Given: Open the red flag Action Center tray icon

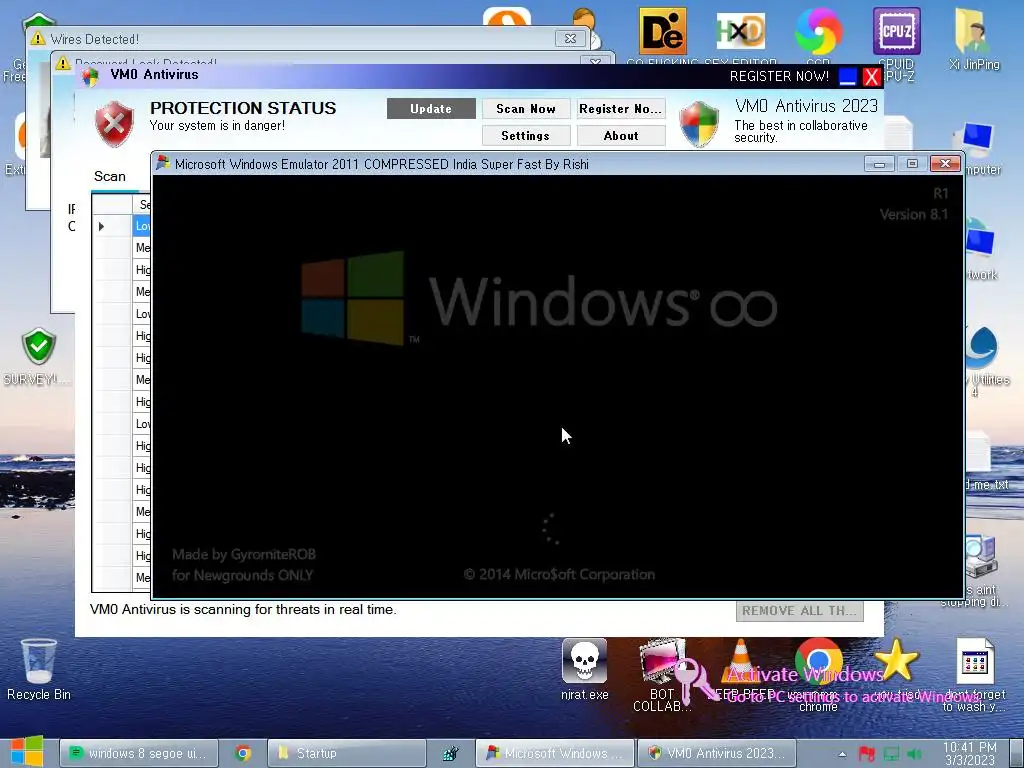Looking at the screenshot, I should (x=867, y=754).
